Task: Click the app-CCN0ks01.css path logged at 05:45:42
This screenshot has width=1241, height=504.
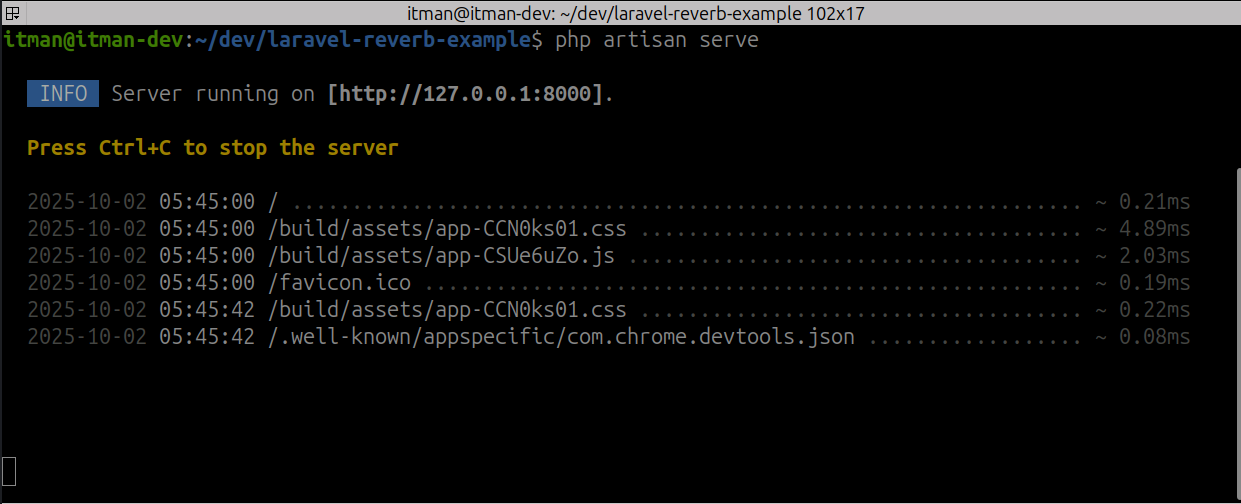Action: click(447, 310)
